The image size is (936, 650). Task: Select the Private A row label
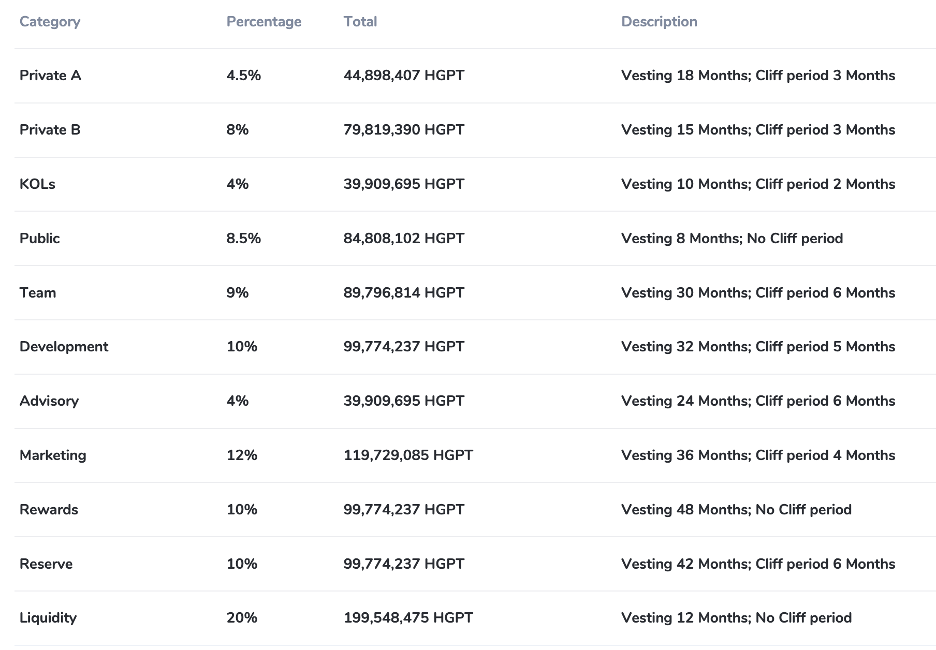(50, 75)
